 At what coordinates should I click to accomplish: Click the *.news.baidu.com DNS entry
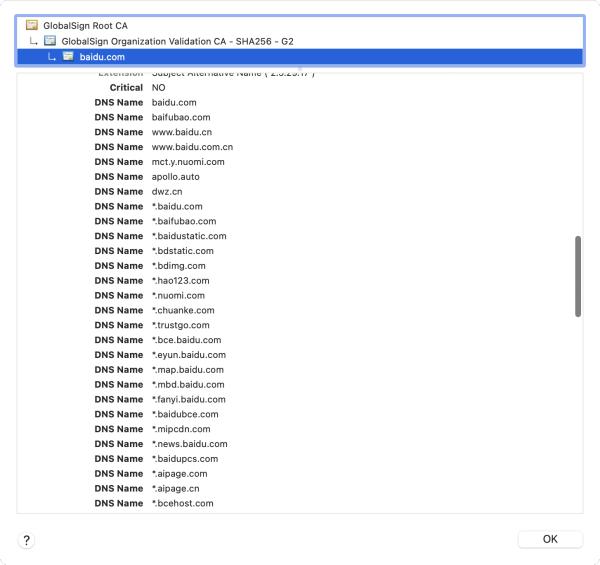click(189, 444)
